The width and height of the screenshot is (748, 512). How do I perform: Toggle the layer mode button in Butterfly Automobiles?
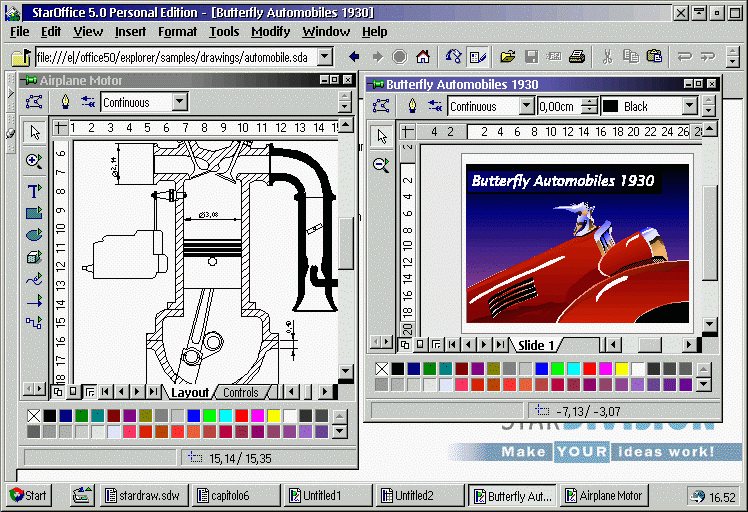[436, 345]
